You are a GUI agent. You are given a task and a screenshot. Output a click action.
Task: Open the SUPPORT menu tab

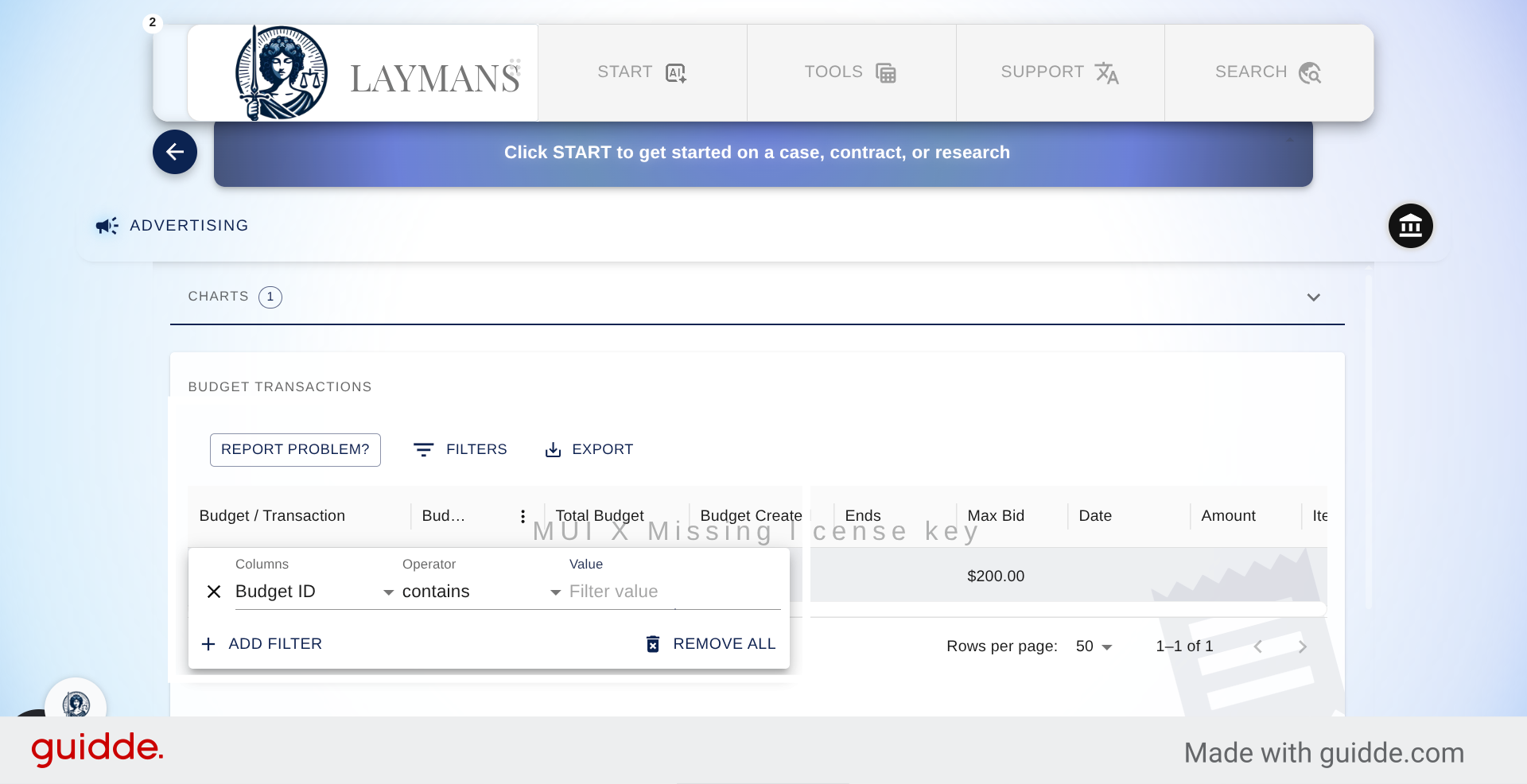pyautogui.click(x=1059, y=72)
